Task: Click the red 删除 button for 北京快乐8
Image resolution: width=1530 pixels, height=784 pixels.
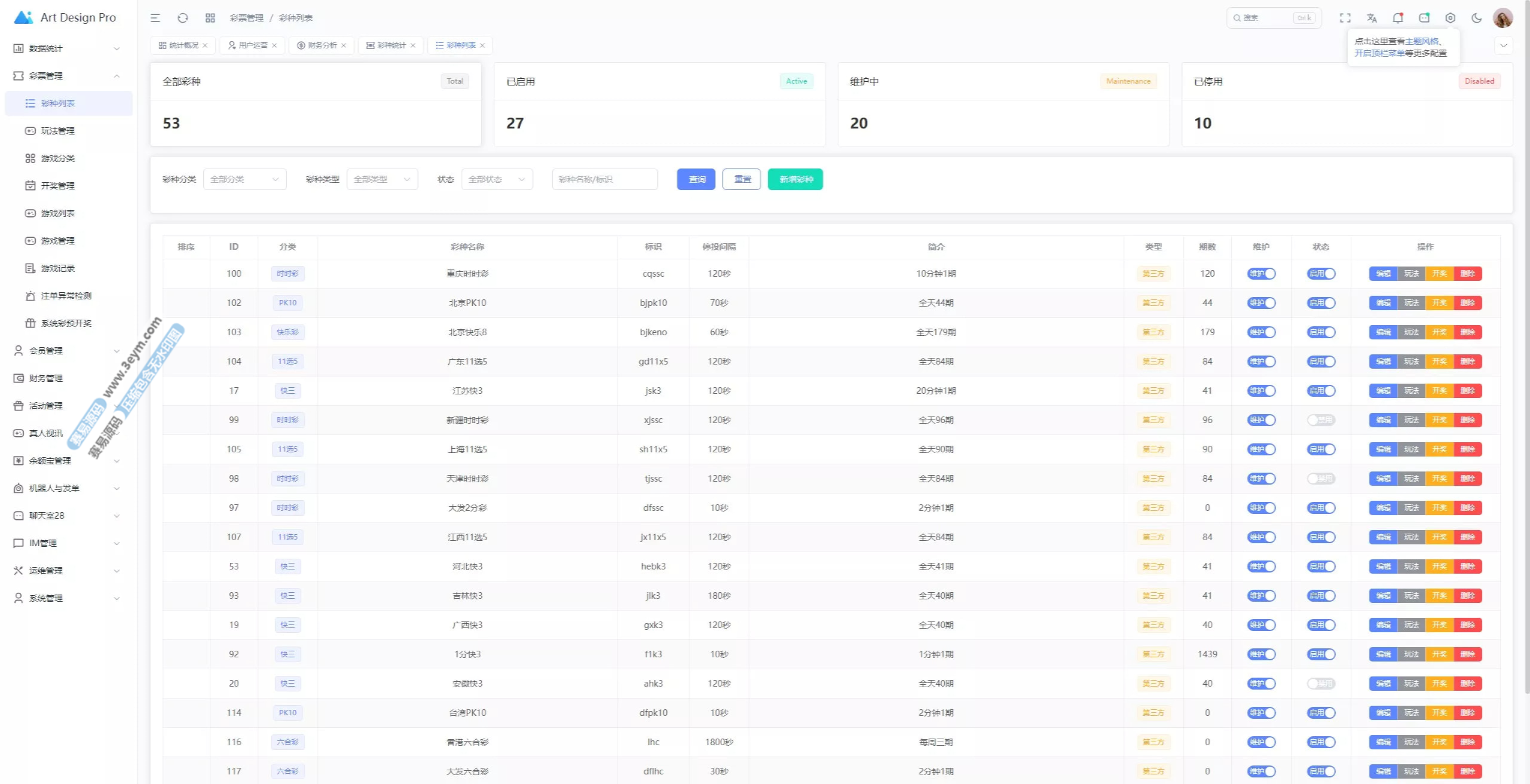Action: 1467,332
